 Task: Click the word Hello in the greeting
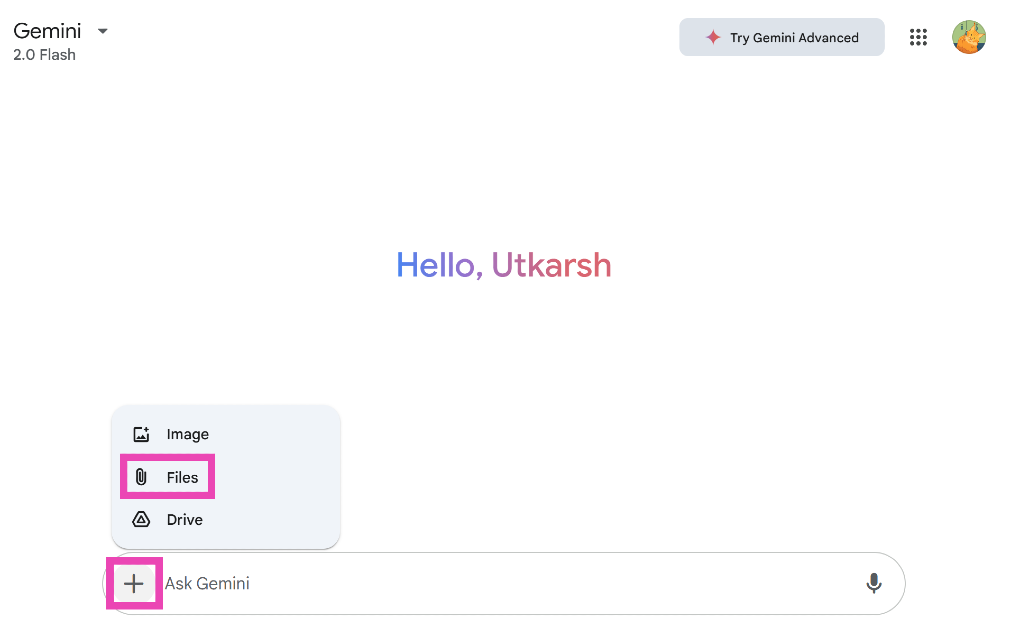click(438, 265)
